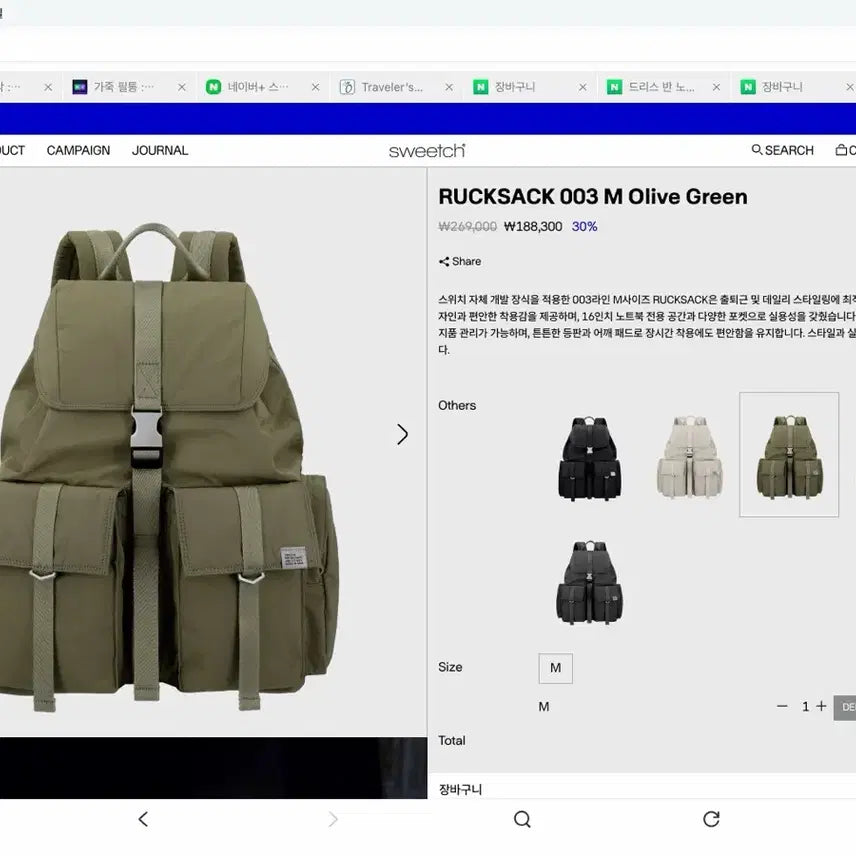Click the Naver favicon on 드리스 반 tab
Image resolution: width=856 pixels, height=856 pixels.
click(x=614, y=87)
